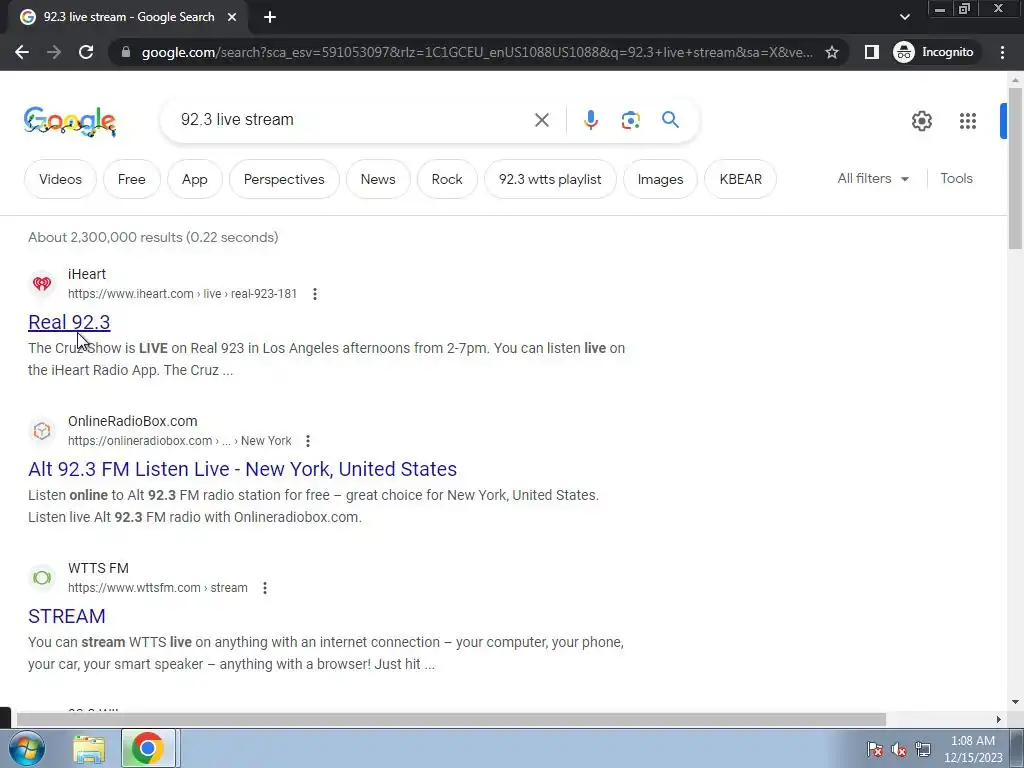Select 92.3 wtts playlist chip

550,179
